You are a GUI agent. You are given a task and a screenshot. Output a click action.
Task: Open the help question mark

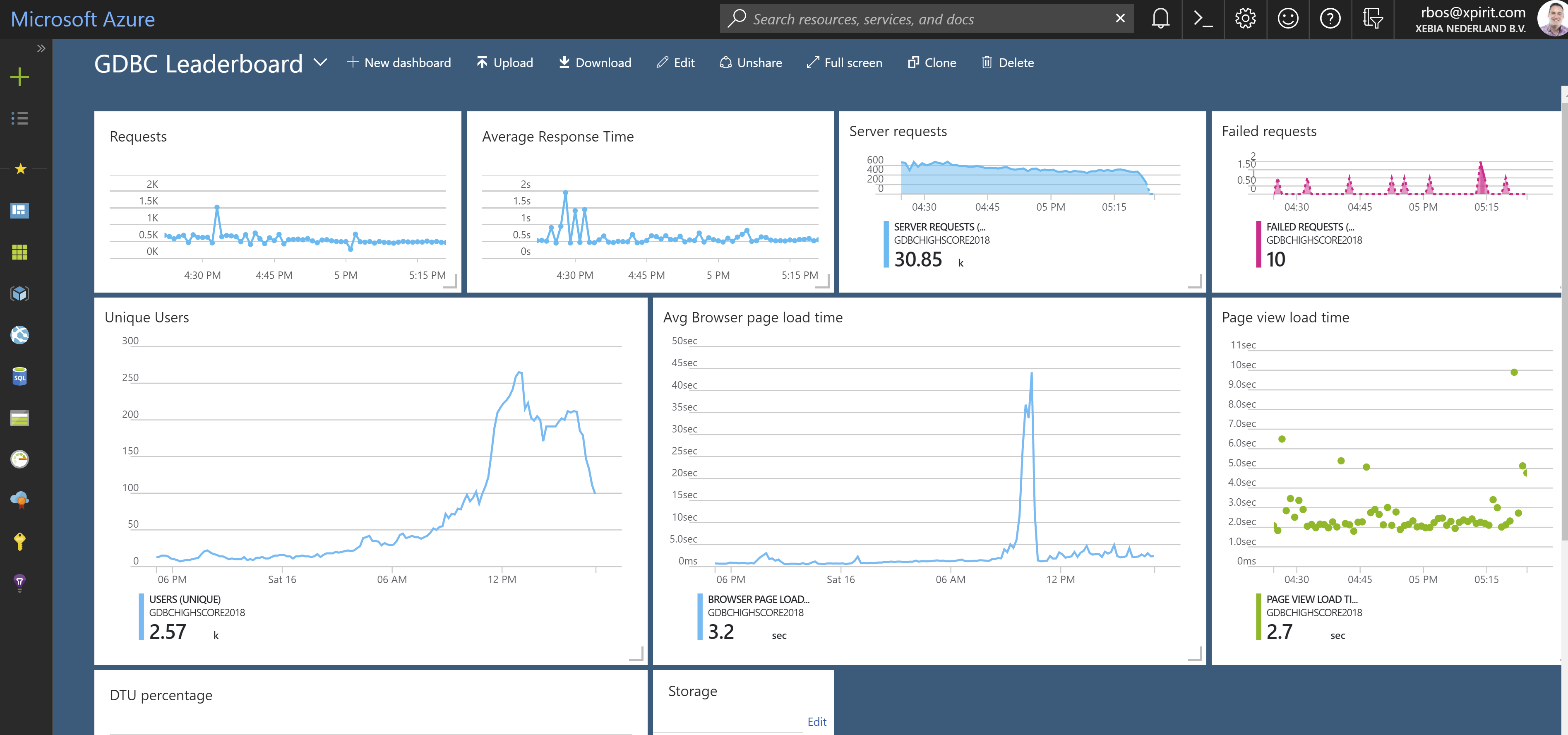click(1330, 19)
